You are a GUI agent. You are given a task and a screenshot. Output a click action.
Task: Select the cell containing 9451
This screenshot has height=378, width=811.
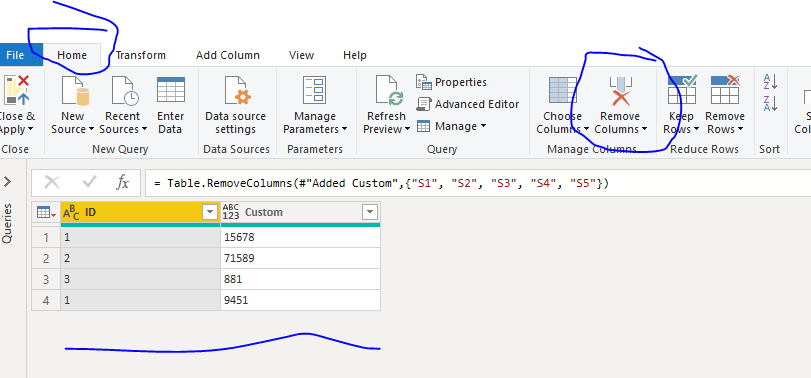click(x=301, y=300)
